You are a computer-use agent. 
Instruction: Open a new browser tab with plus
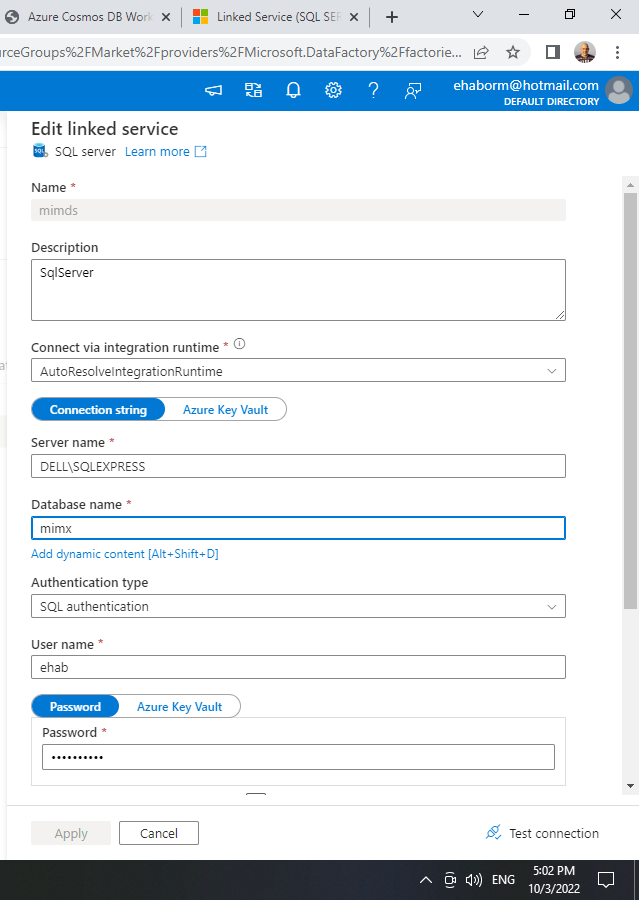coord(392,17)
